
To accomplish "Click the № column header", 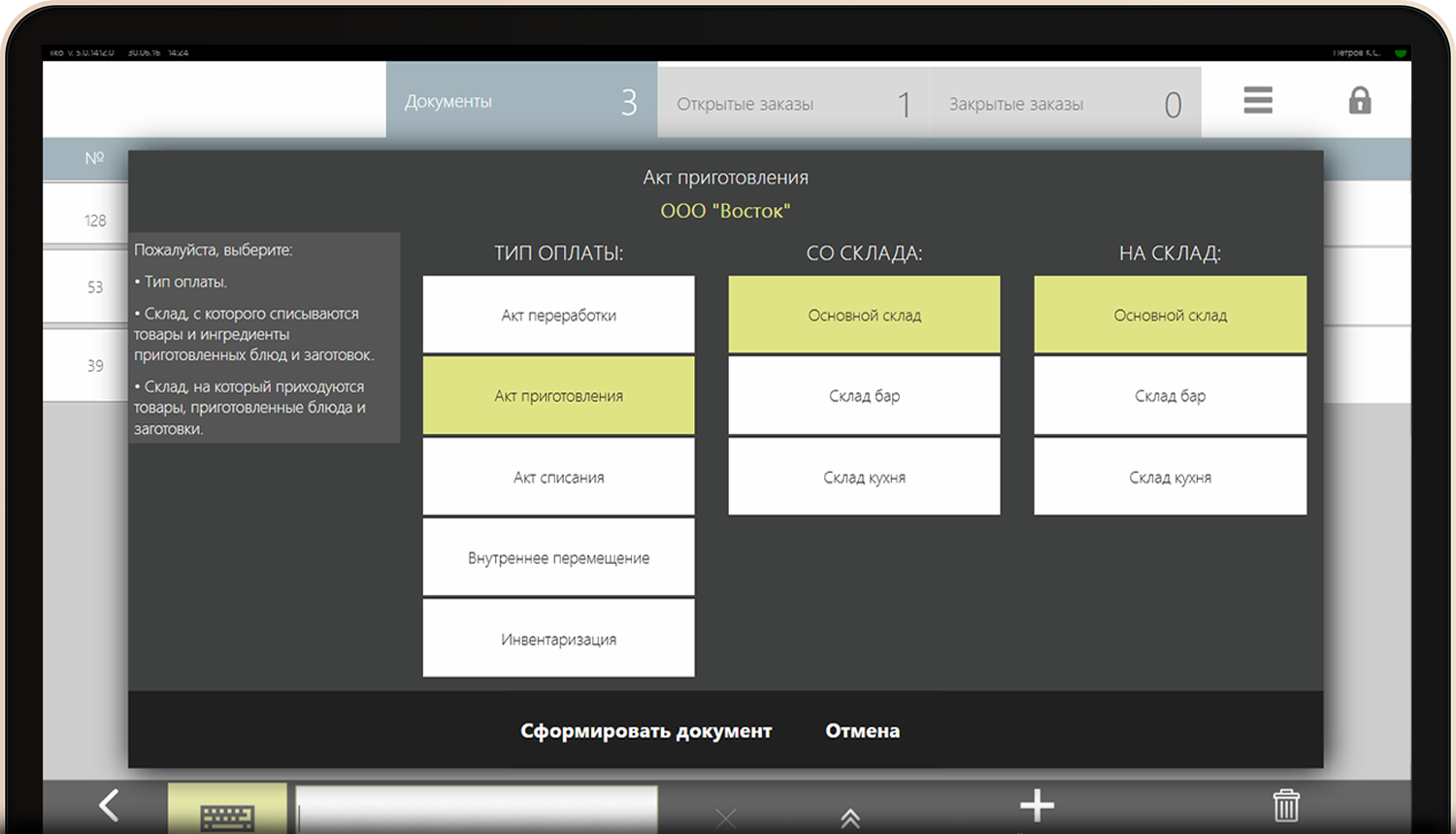I will 94,157.
